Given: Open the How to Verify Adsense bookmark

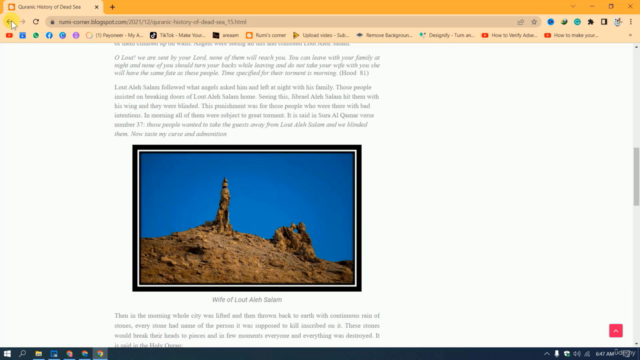Looking at the screenshot, I should [509, 36].
